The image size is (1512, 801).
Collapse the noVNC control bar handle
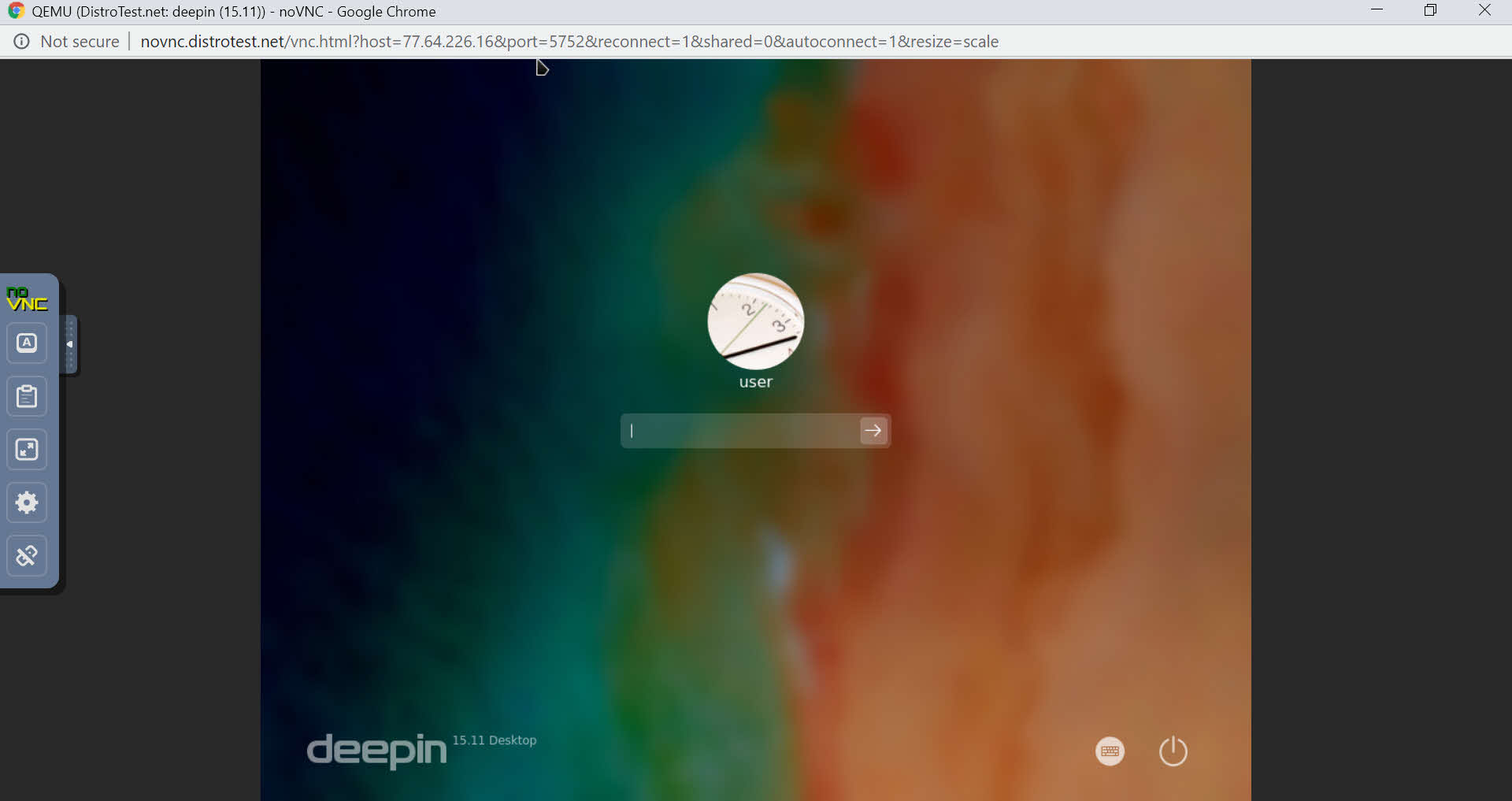tap(70, 344)
